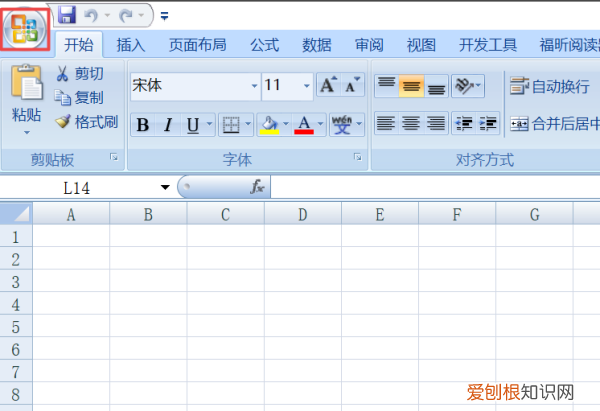The width and height of the screenshot is (600, 411).
Task: Select row 5 header
Action: (16, 327)
